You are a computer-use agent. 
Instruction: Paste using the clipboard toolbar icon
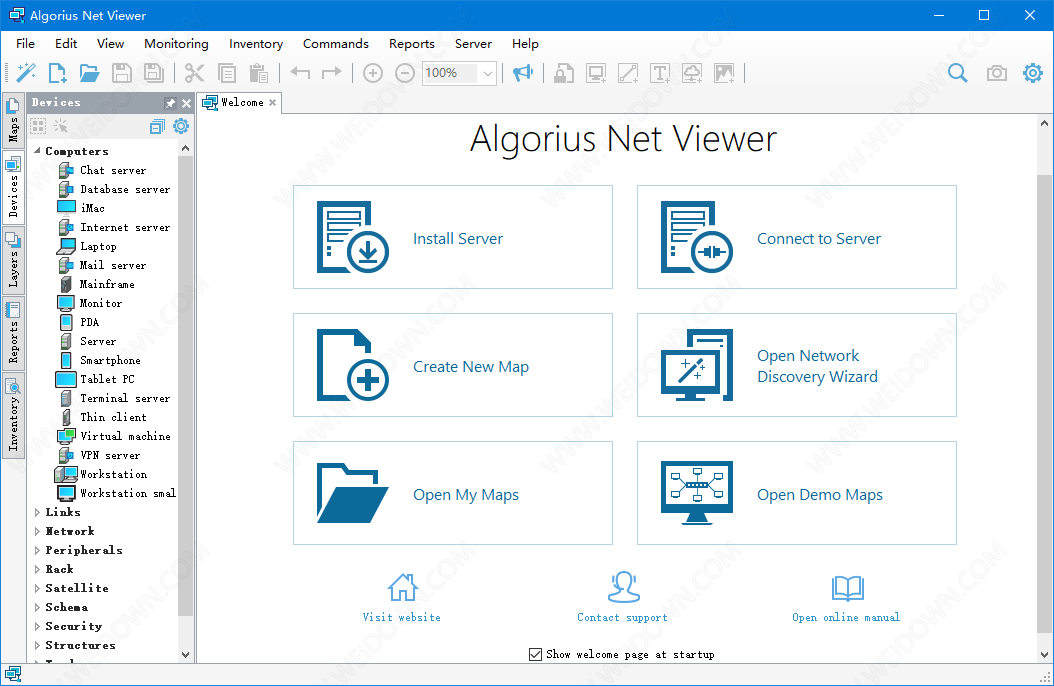259,73
